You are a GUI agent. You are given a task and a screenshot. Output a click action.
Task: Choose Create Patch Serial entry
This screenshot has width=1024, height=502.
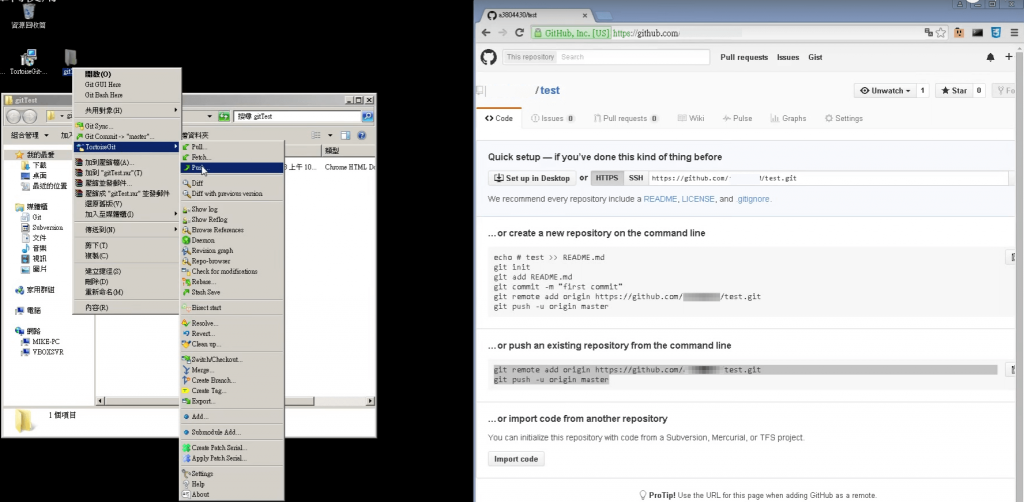[x=232, y=448]
